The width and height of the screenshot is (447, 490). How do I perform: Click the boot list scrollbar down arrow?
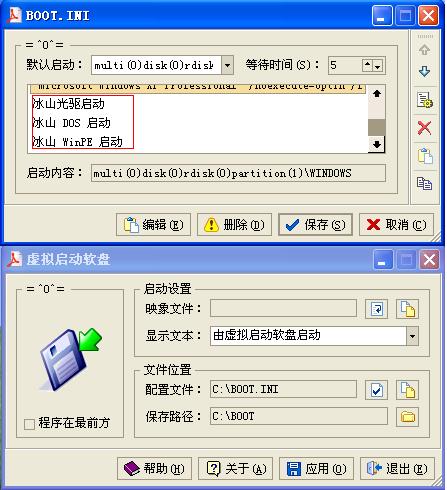pyautogui.click(x=377, y=144)
